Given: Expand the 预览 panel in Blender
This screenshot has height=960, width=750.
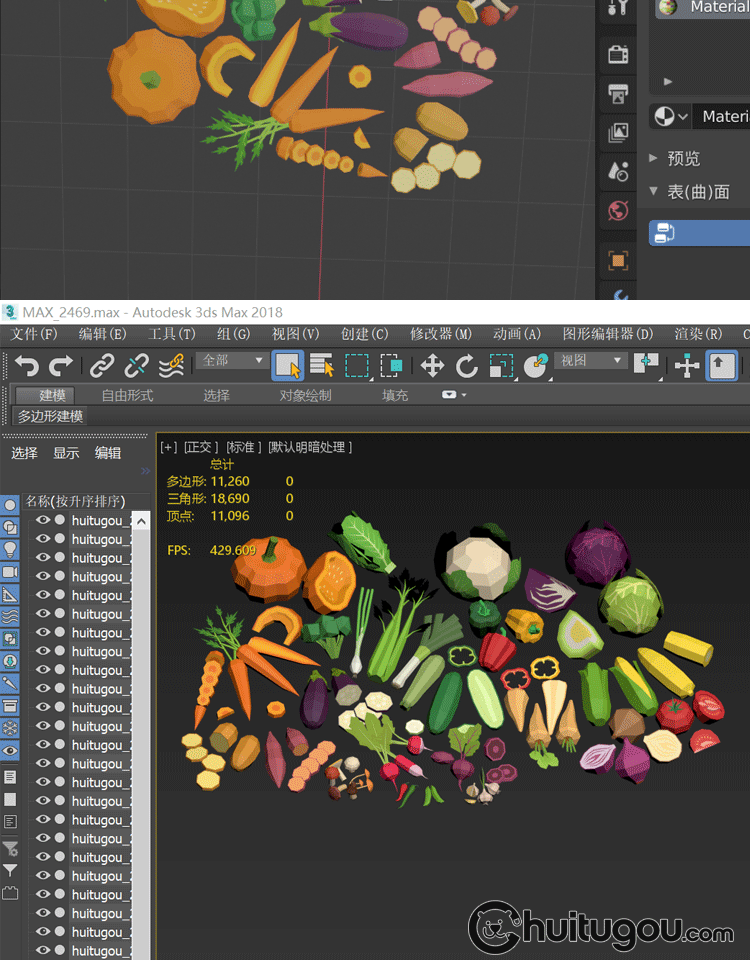Looking at the screenshot, I should [x=683, y=158].
